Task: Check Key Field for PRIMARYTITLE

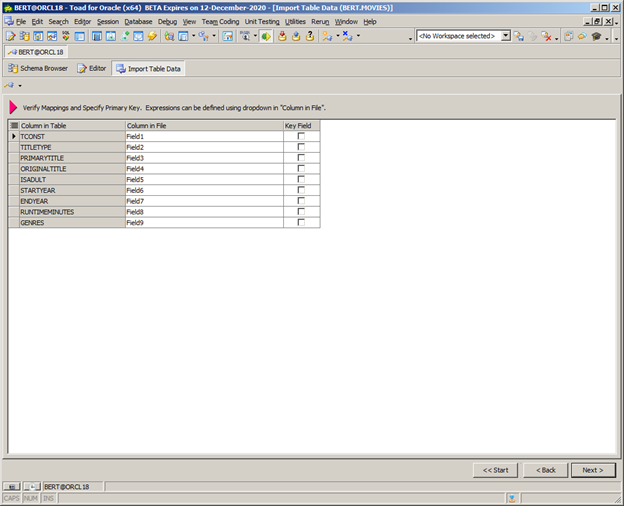Action: [x=301, y=158]
